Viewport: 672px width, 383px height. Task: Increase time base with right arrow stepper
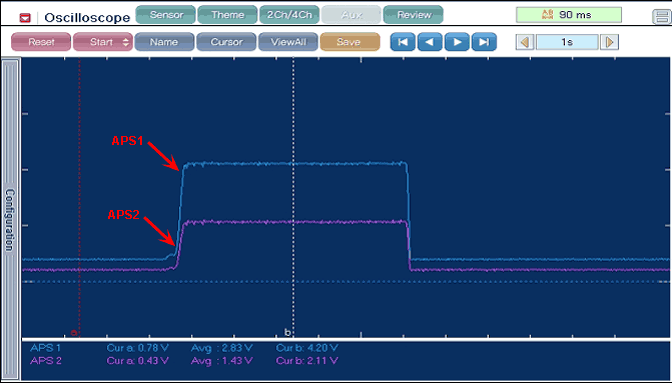(609, 42)
